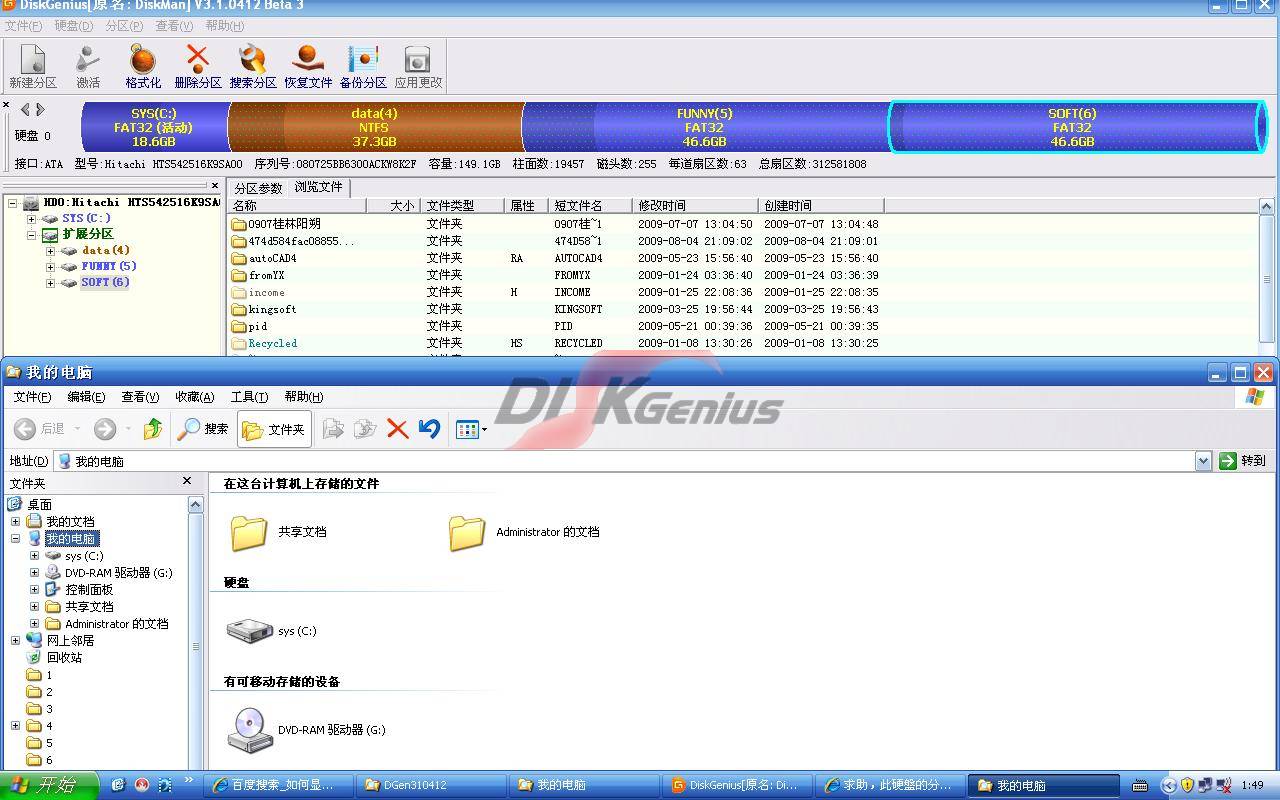Close the 文件夹 folders pane
This screenshot has height=800, width=1280.
click(x=186, y=481)
